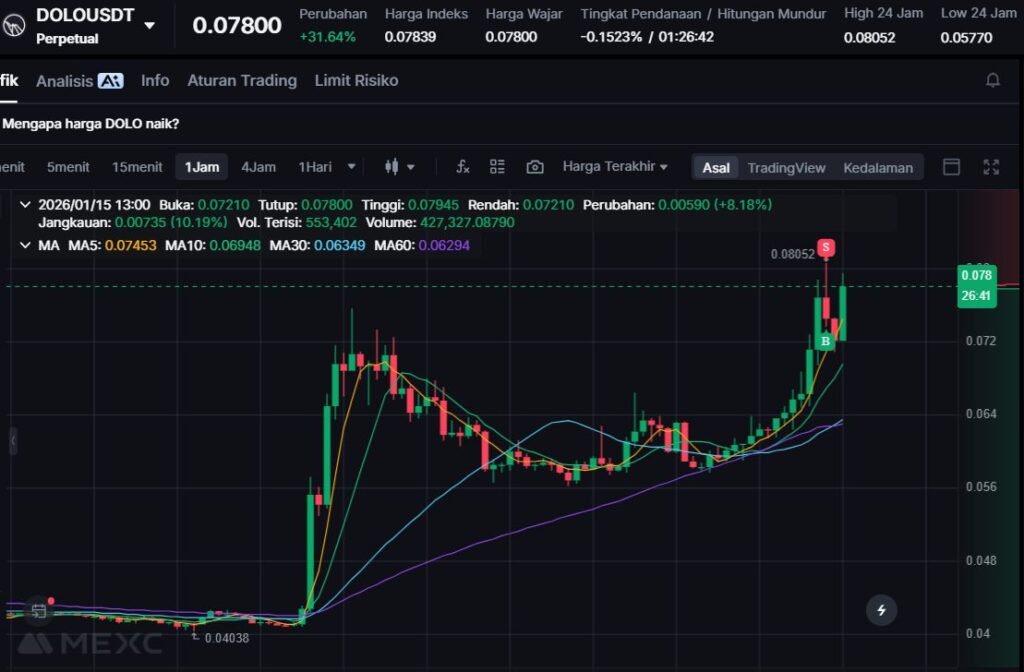Open the candlestick chart type dropdown
The image size is (1024, 672).
tap(400, 167)
